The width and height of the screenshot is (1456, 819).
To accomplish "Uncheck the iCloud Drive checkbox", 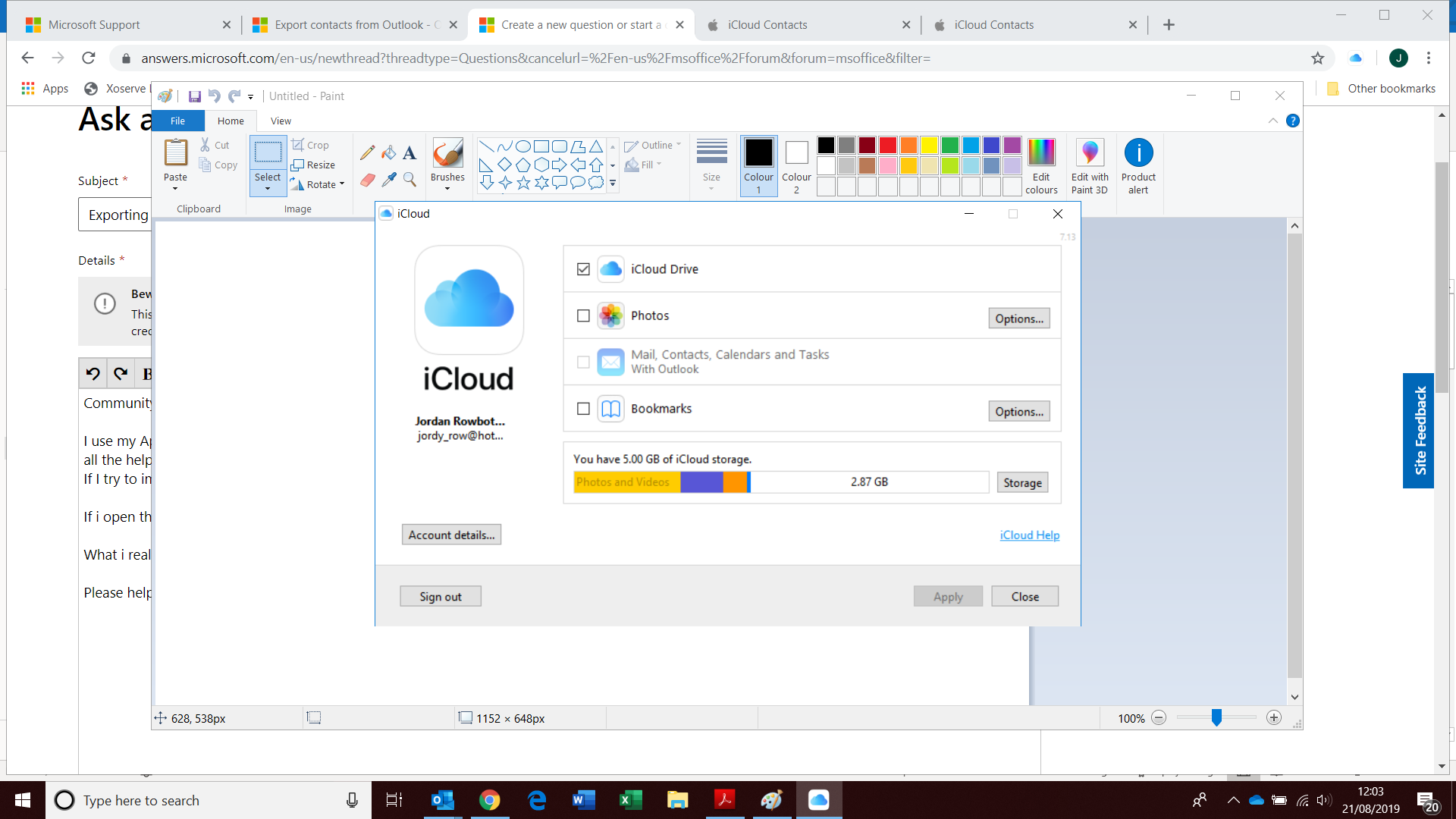I will (x=583, y=269).
